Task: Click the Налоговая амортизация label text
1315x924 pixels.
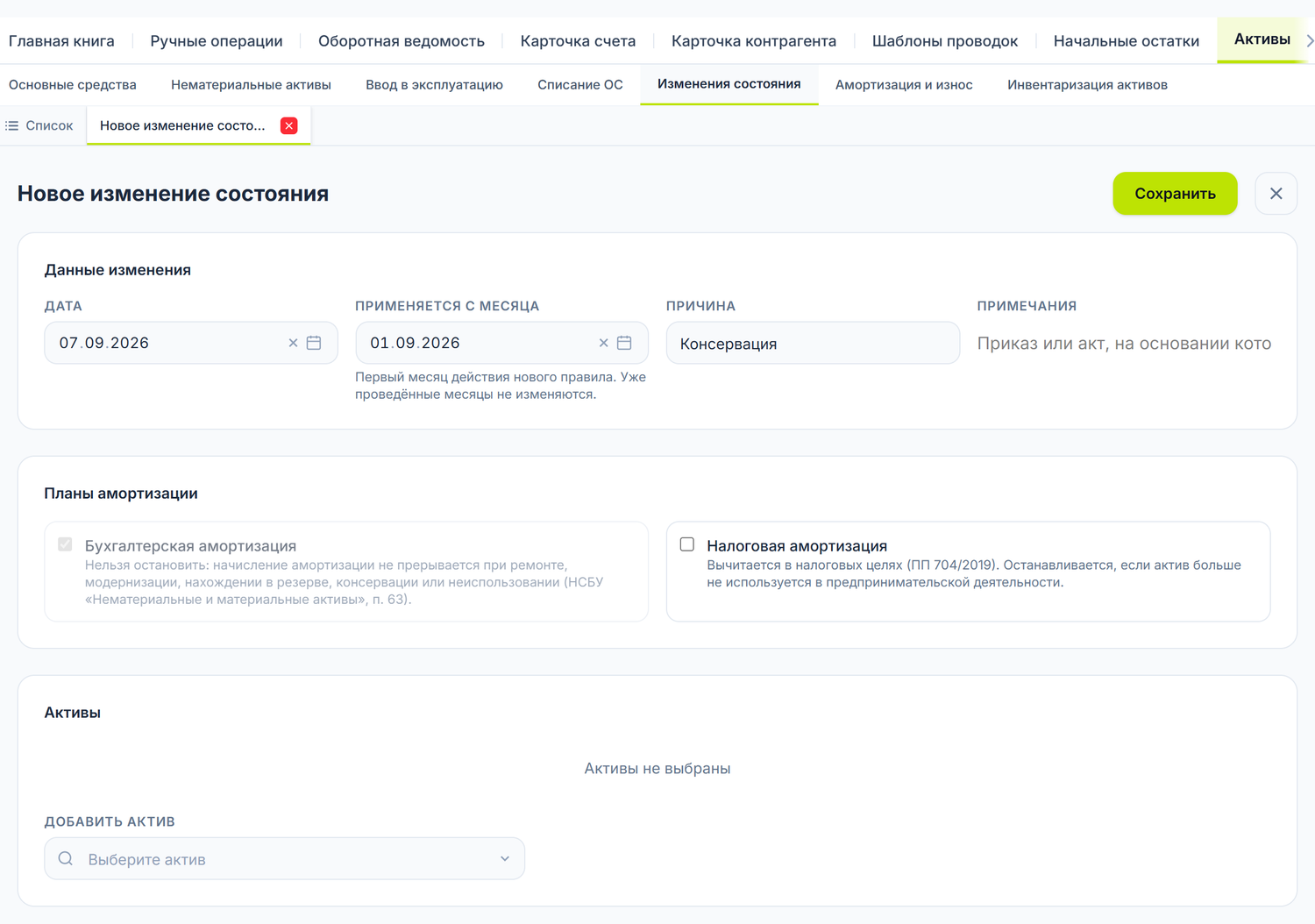Action: pyautogui.click(x=797, y=545)
